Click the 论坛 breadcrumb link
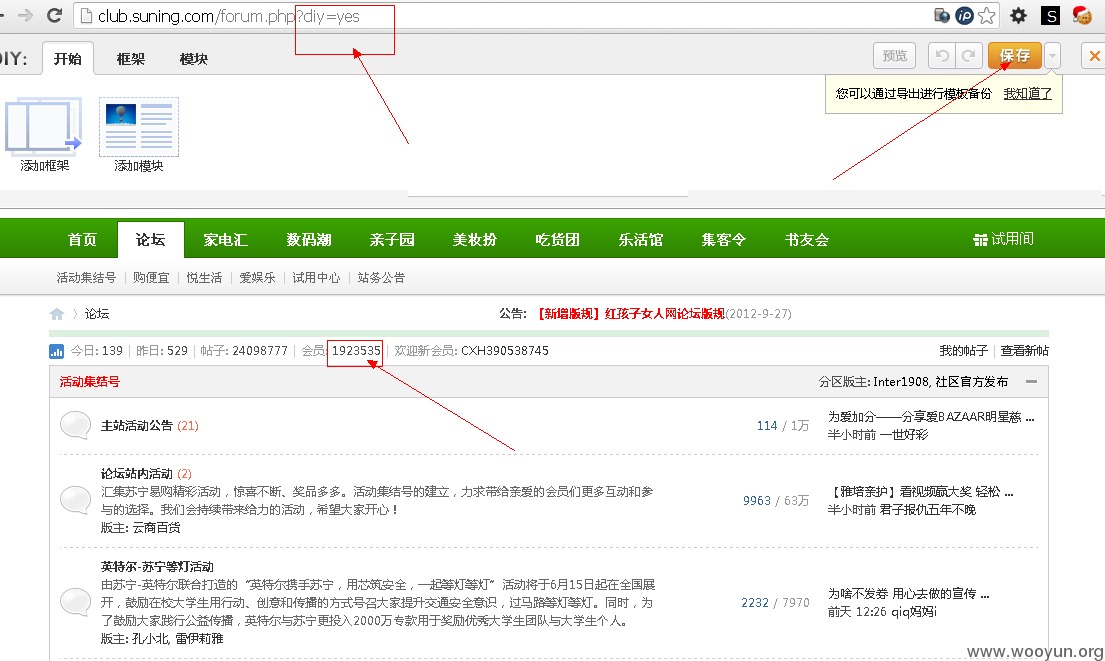 (97, 314)
